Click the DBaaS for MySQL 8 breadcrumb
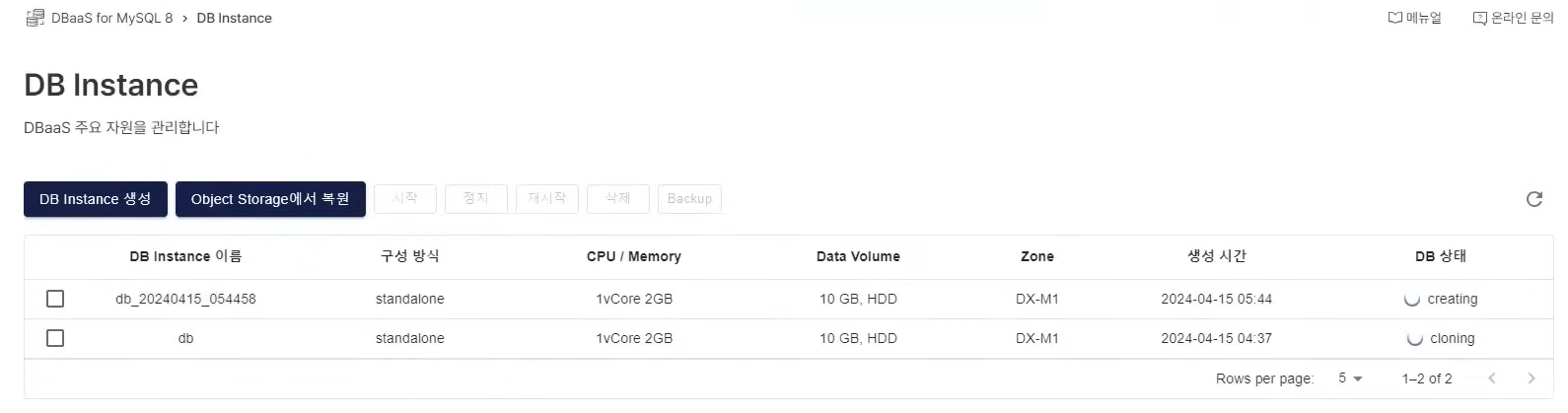The image size is (1568, 413). pos(111,18)
